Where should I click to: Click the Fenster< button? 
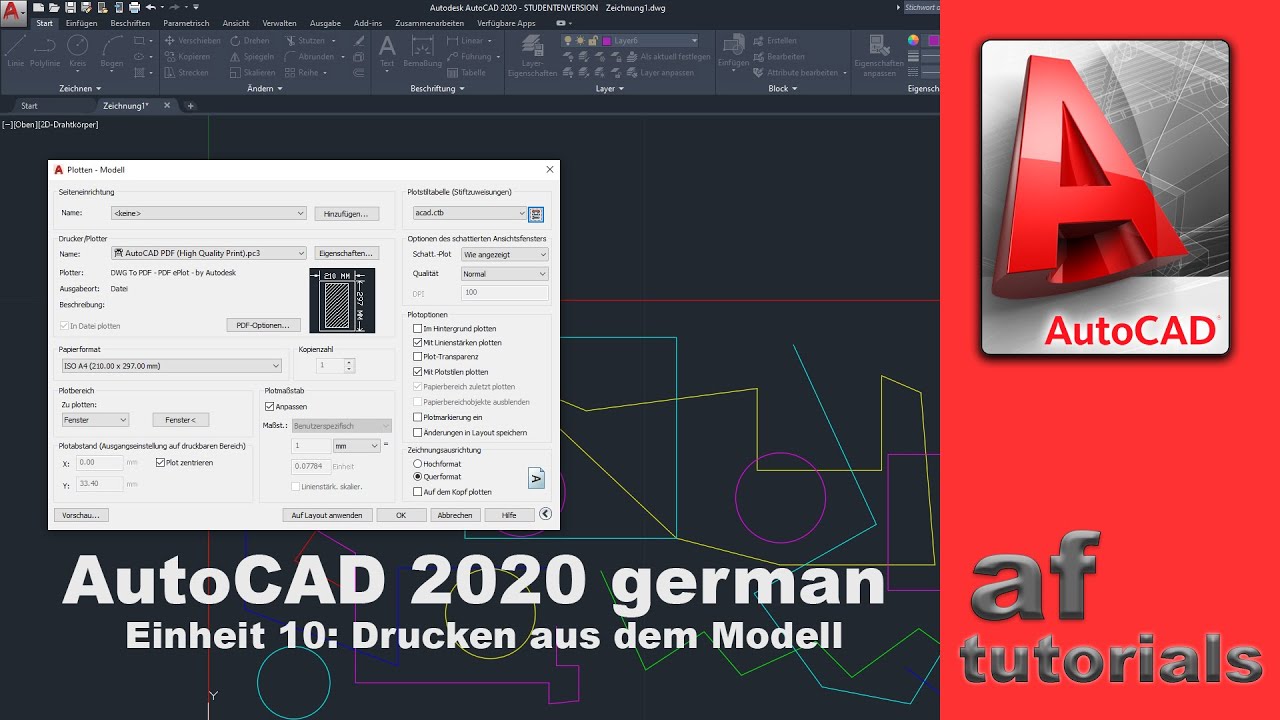point(181,420)
